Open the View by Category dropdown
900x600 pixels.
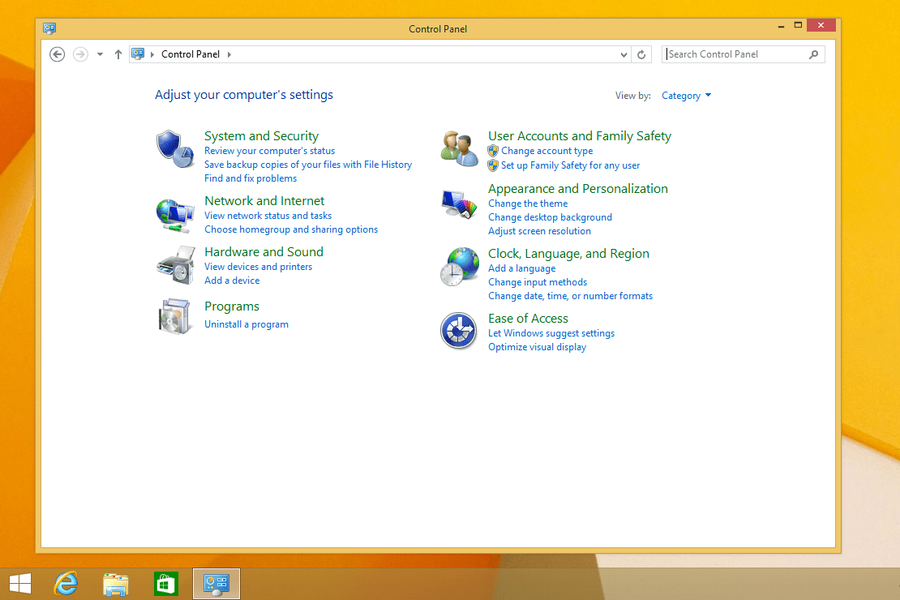tap(686, 96)
